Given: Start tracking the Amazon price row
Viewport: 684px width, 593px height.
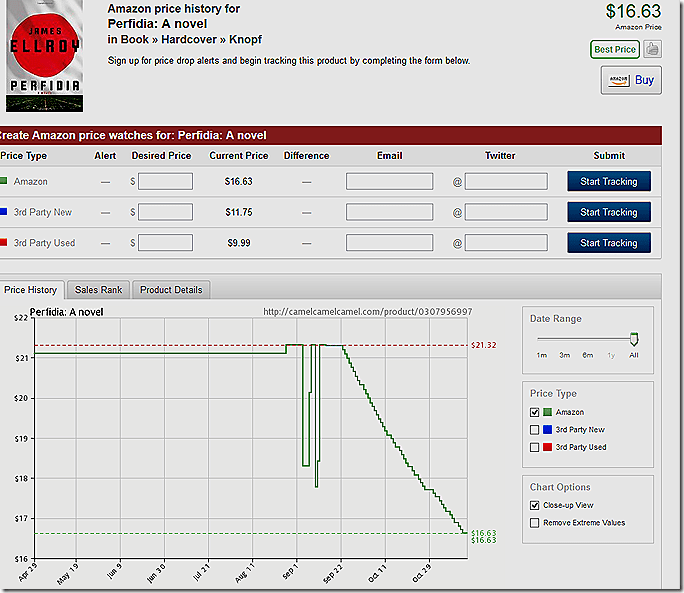Looking at the screenshot, I should pos(608,181).
